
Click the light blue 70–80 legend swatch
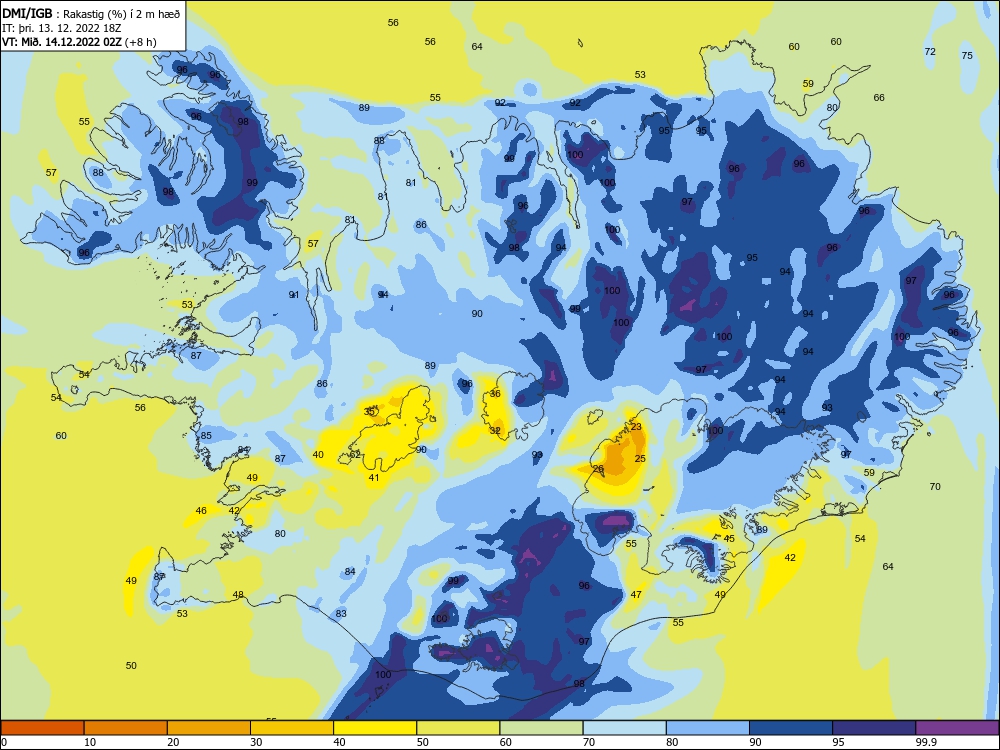(x=624, y=728)
